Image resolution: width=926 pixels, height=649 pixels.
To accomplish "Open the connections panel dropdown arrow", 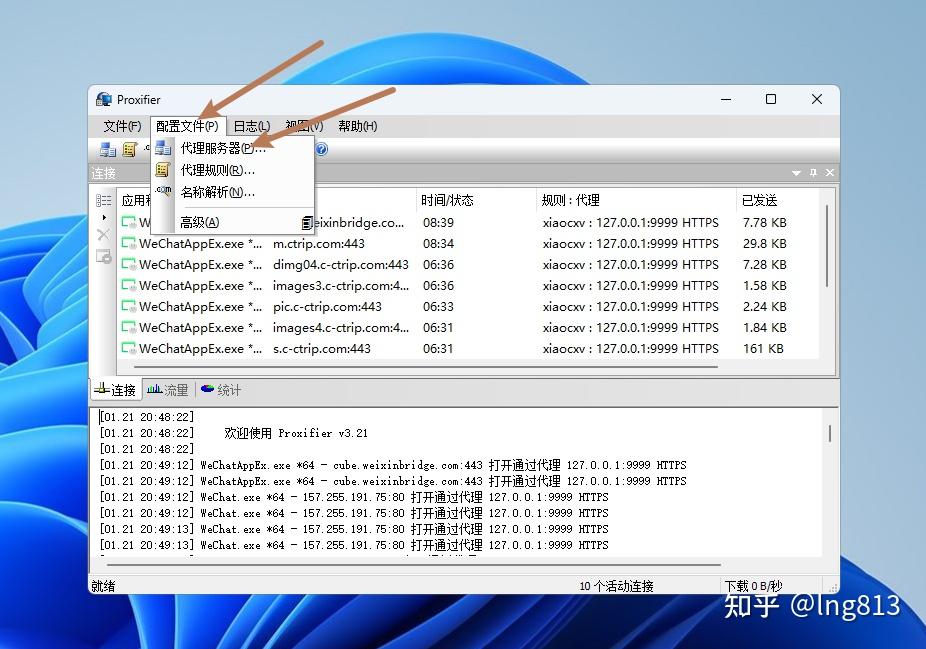I will [796, 173].
